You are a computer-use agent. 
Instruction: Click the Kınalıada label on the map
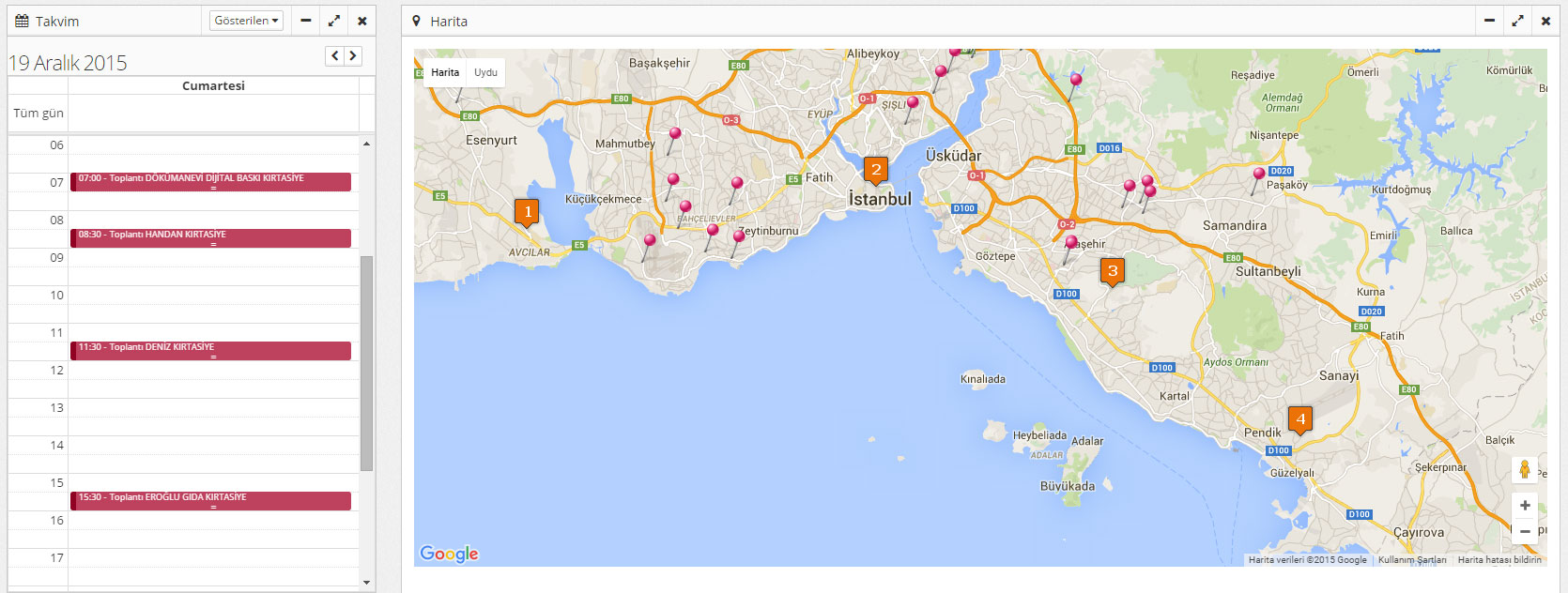(x=983, y=379)
